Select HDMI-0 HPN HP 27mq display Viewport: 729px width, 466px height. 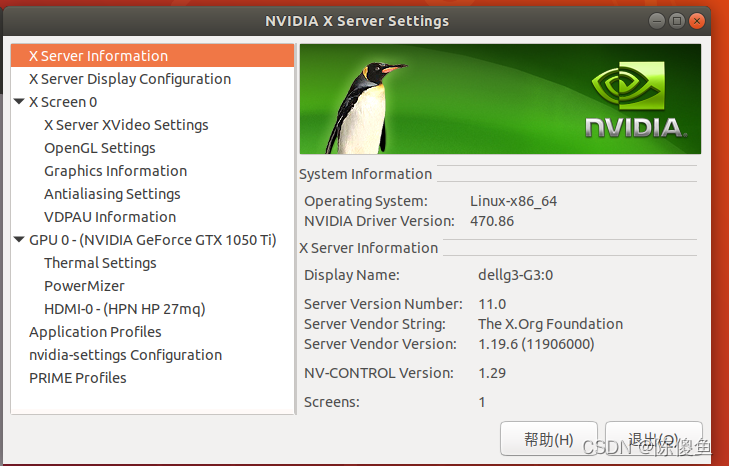(x=152, y=309)
